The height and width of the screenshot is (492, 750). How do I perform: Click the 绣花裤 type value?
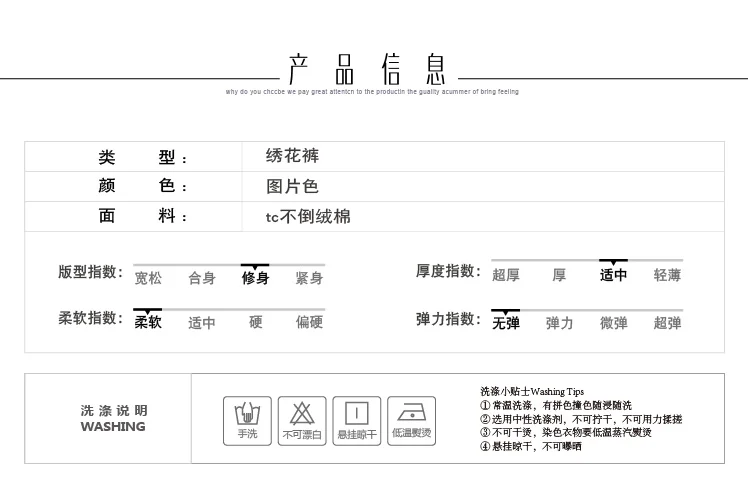click(x=292, y=156)
